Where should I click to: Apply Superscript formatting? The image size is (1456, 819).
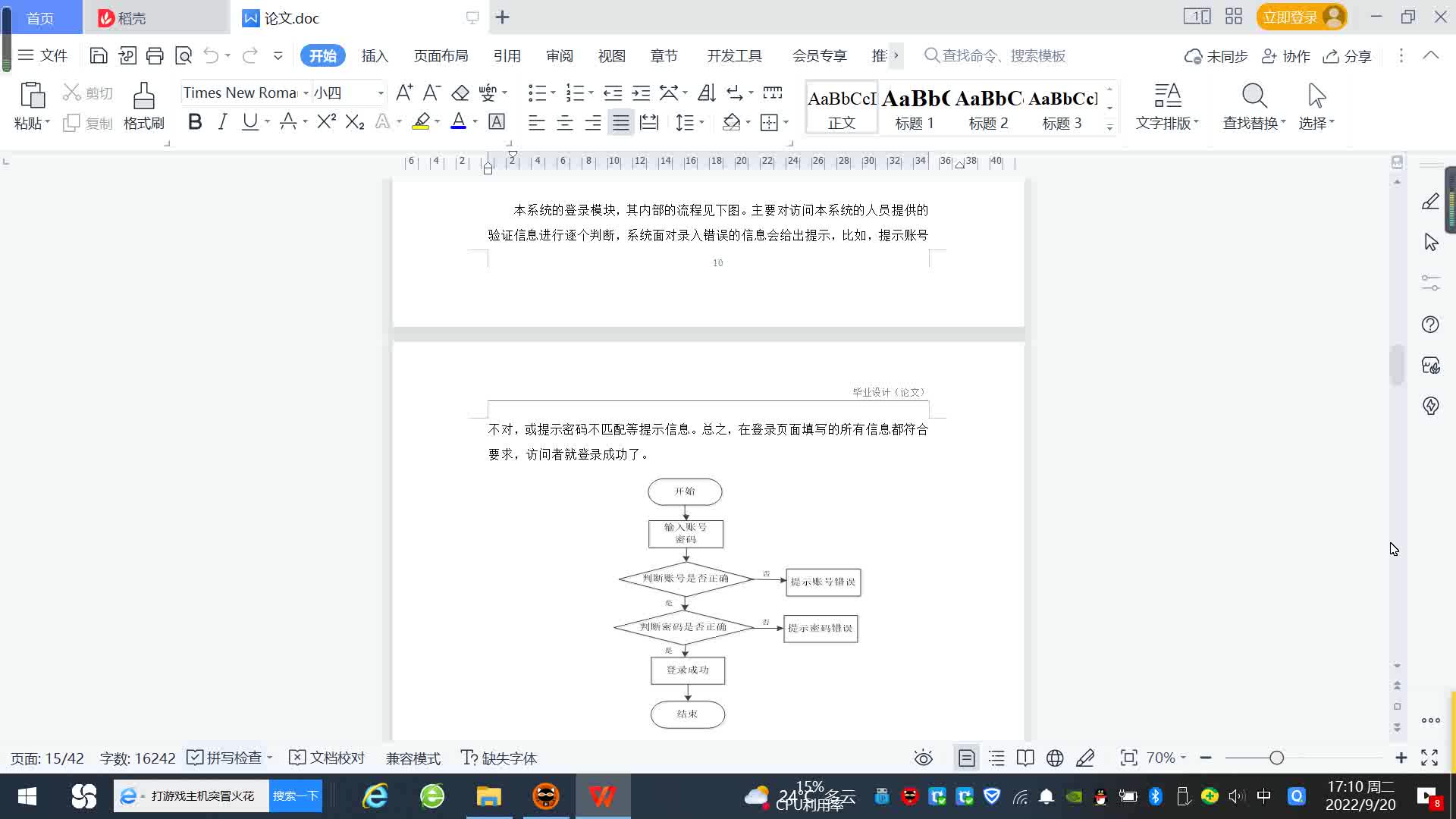(327, 121)
